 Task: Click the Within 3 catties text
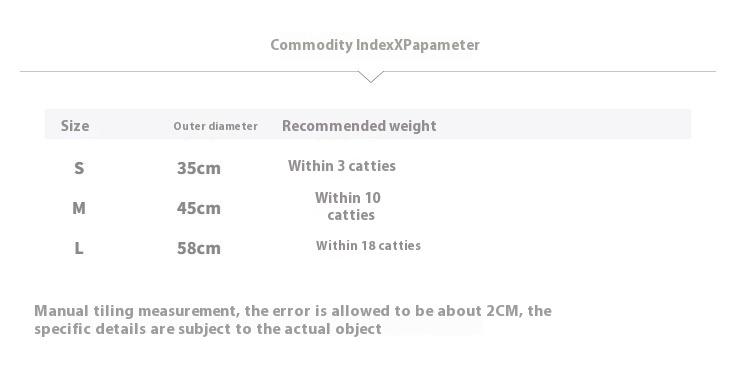342,166
